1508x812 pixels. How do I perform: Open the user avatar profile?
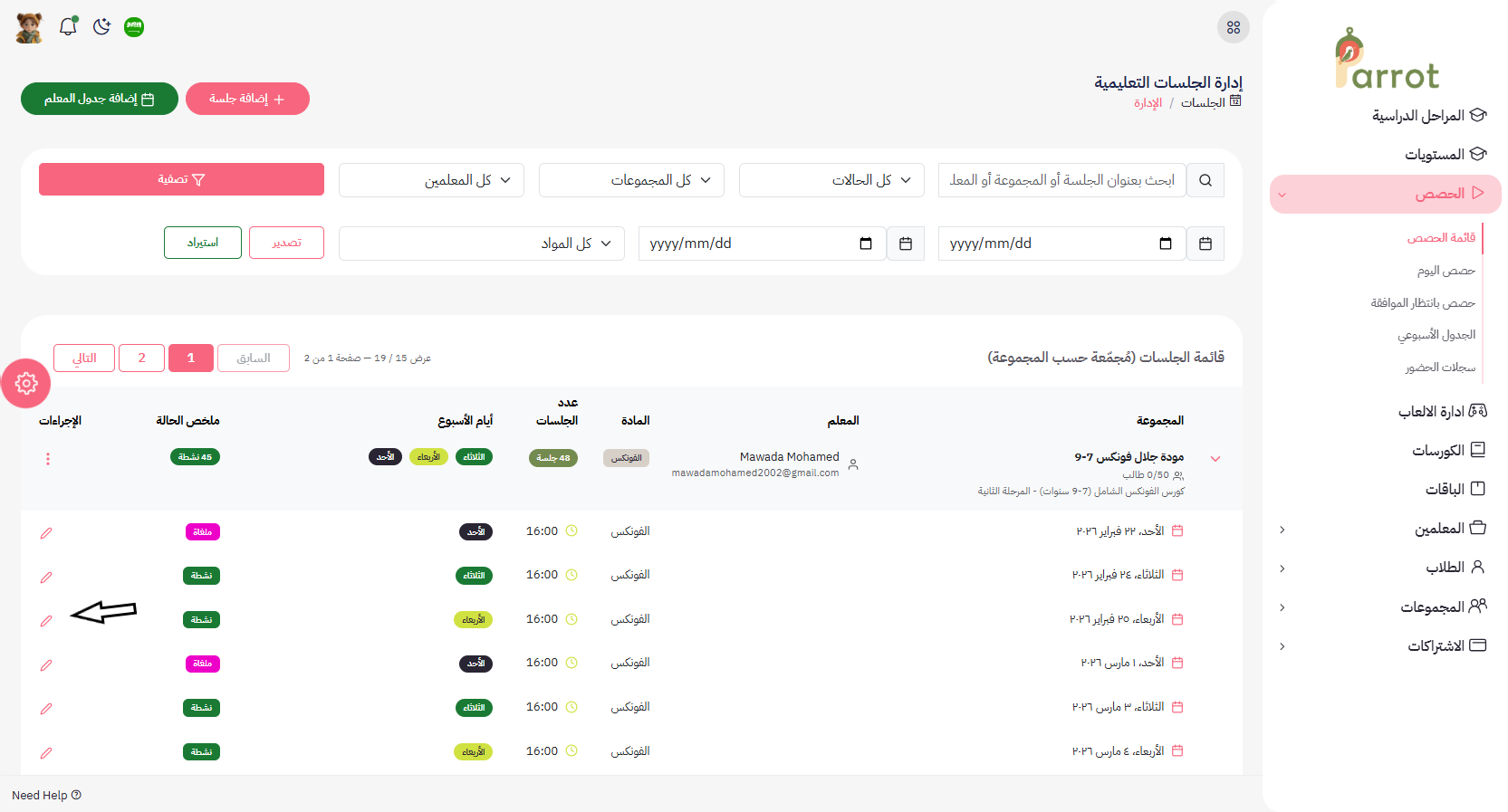click(x=29, y=28)
